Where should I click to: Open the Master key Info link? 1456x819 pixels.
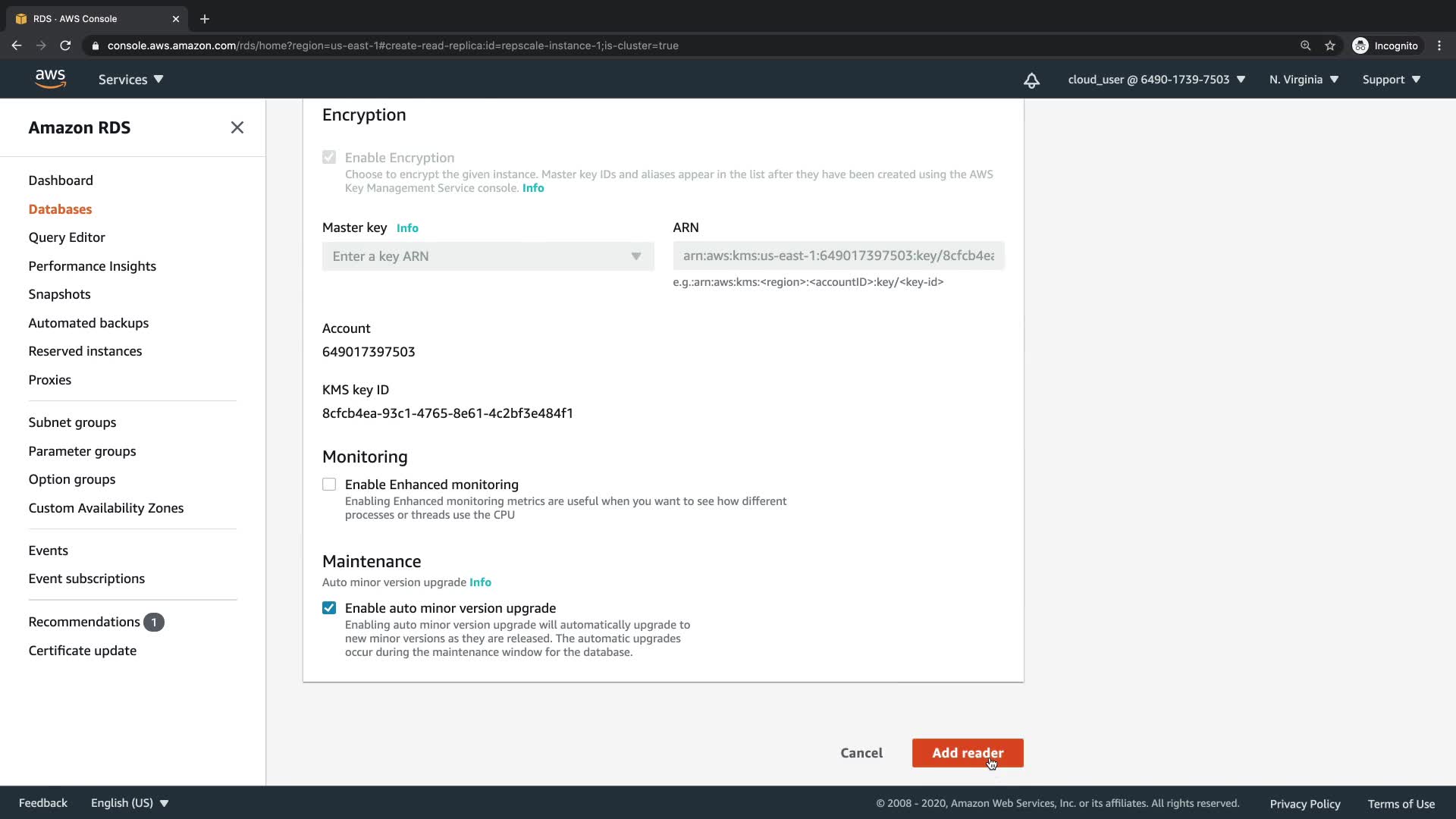click(407, 228)
